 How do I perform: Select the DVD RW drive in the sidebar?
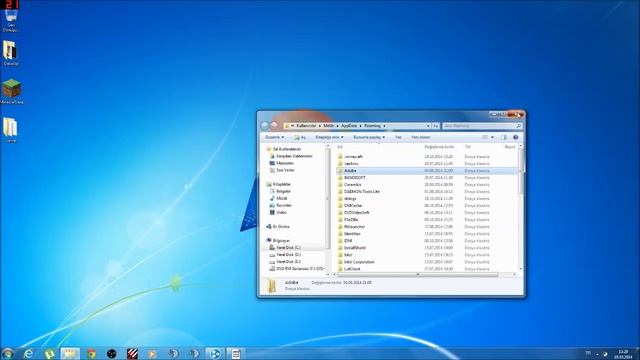tap(297, 269)
